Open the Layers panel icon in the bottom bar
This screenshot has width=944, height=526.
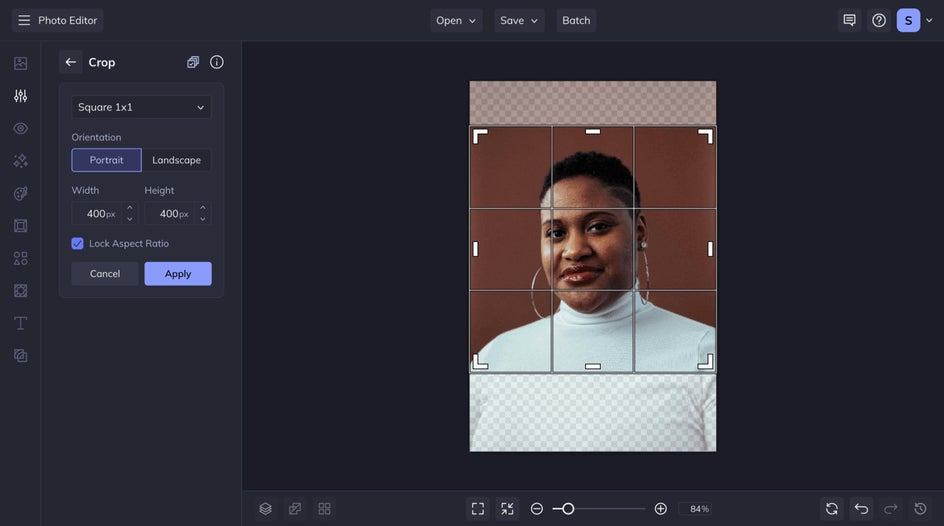pos(266,509)
